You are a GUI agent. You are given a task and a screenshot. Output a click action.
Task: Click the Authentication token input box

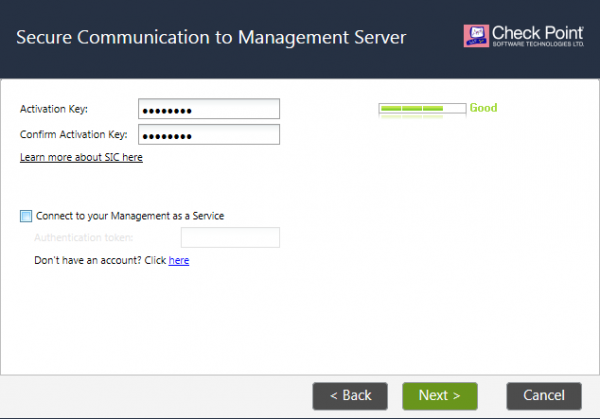click(x=229, y=238)
